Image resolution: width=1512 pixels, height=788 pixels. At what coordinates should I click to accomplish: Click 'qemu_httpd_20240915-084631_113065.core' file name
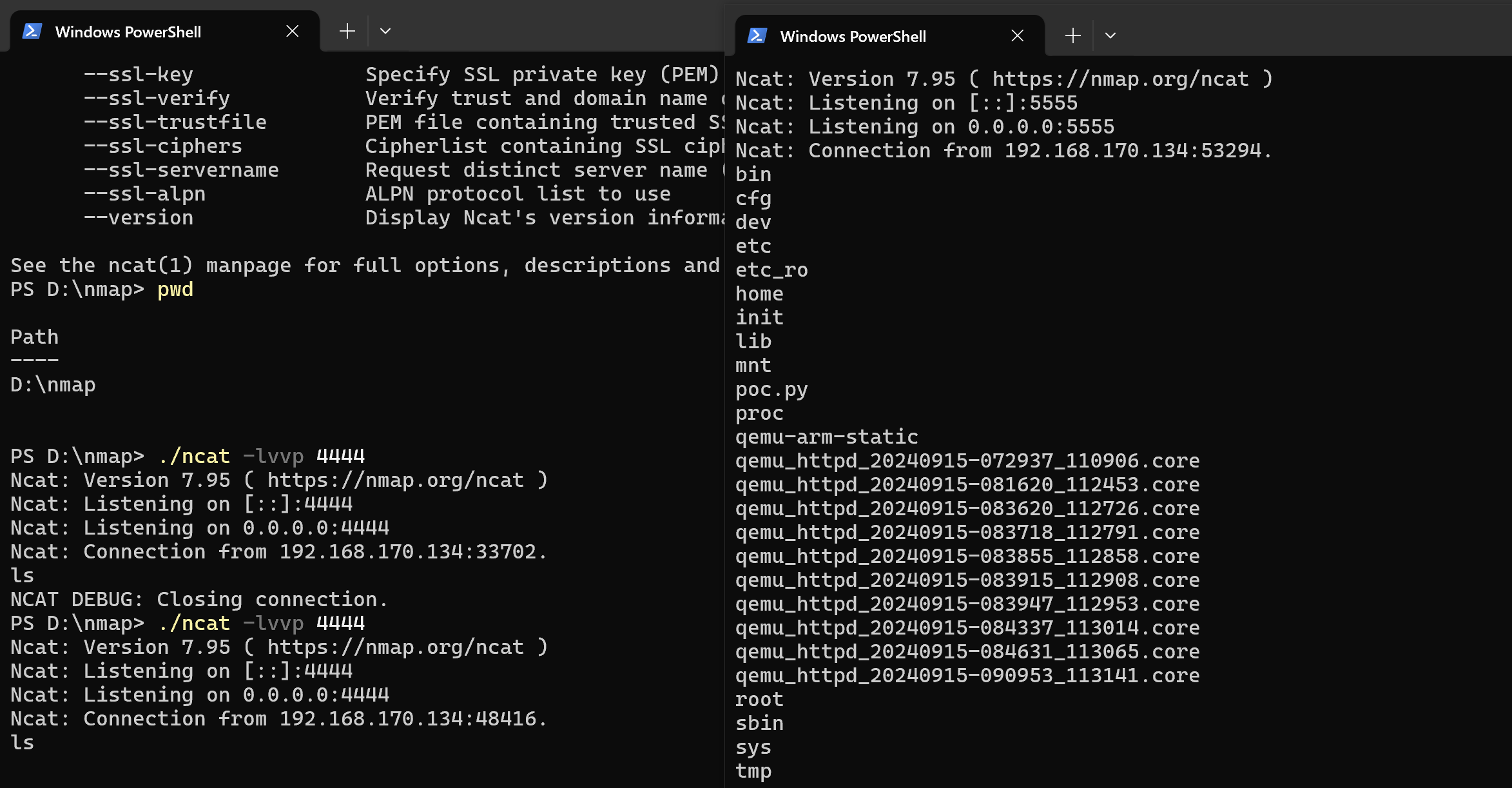point(967,651)
